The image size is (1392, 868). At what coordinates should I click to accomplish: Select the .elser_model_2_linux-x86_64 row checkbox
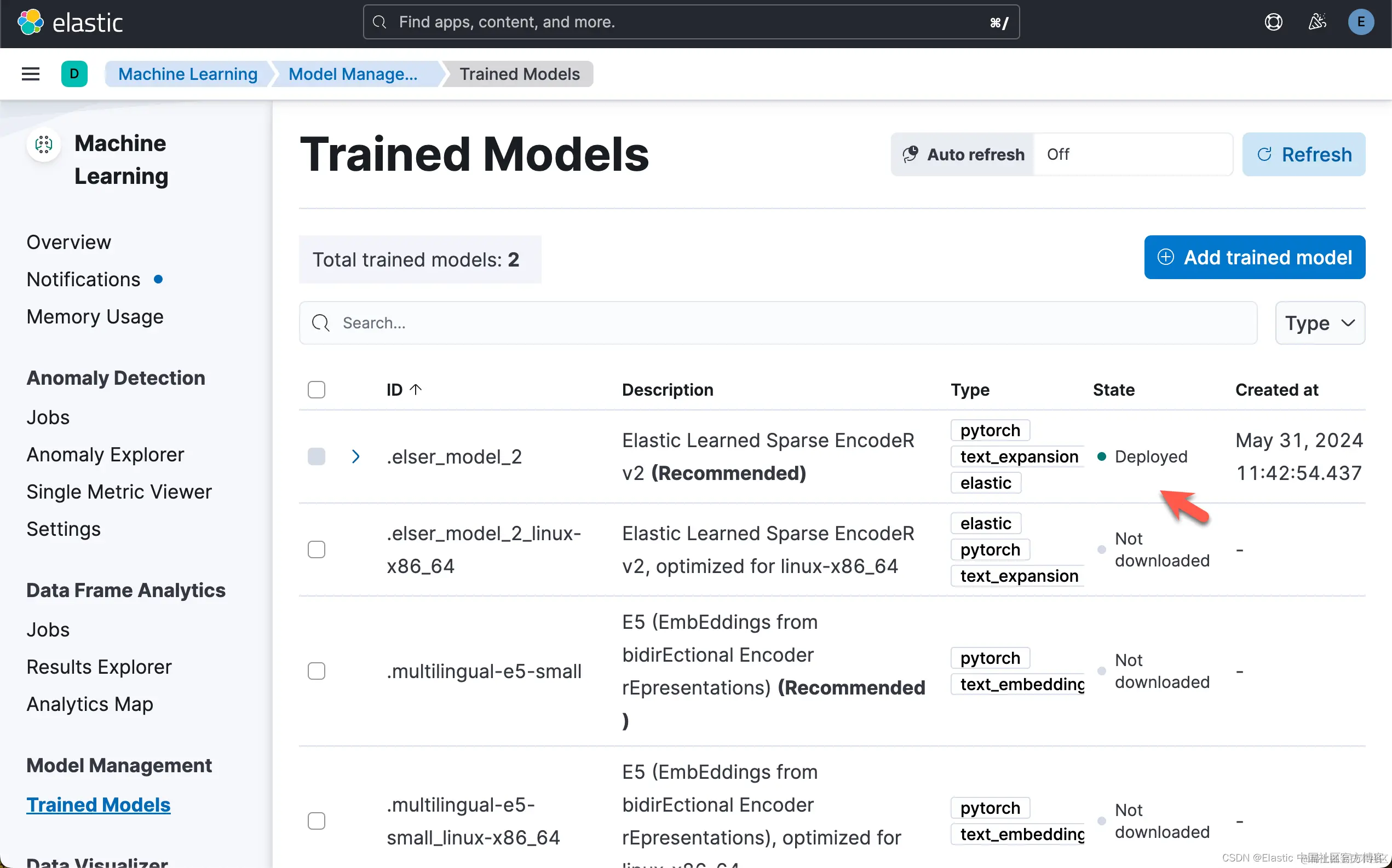click(x=317, y=549)
